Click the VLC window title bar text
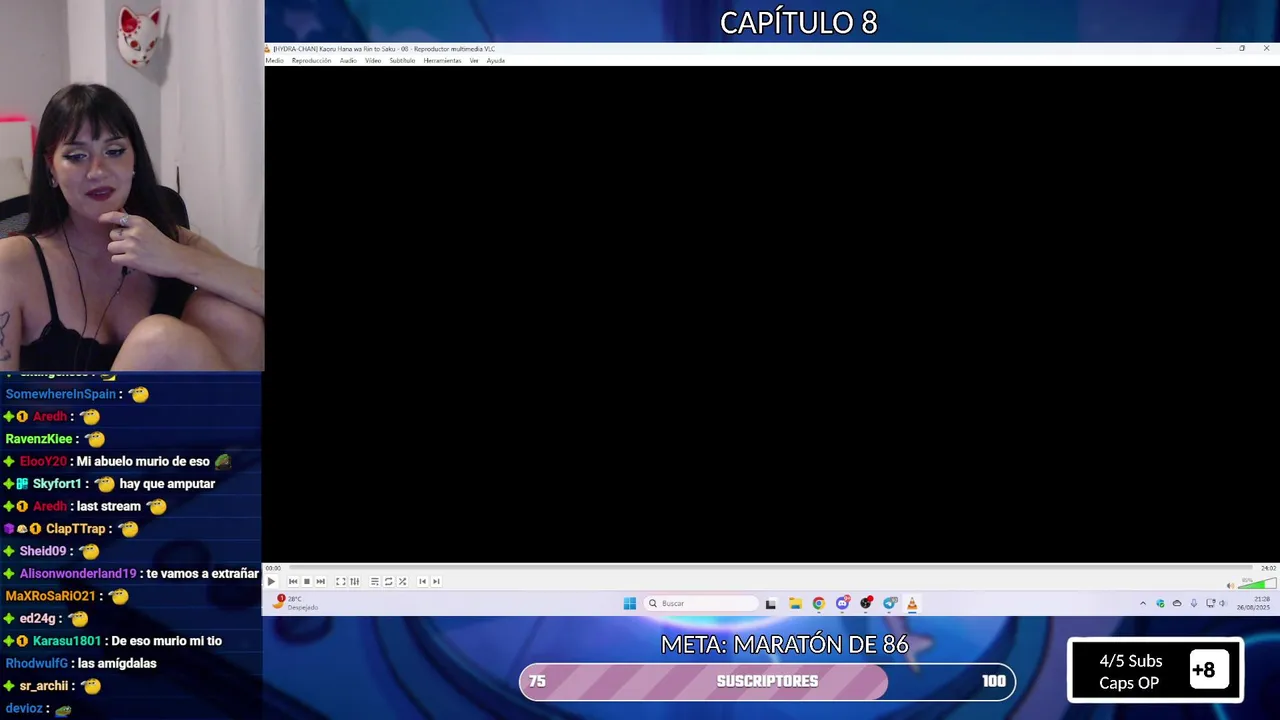The image size is (1280, 720). [384, 49]
